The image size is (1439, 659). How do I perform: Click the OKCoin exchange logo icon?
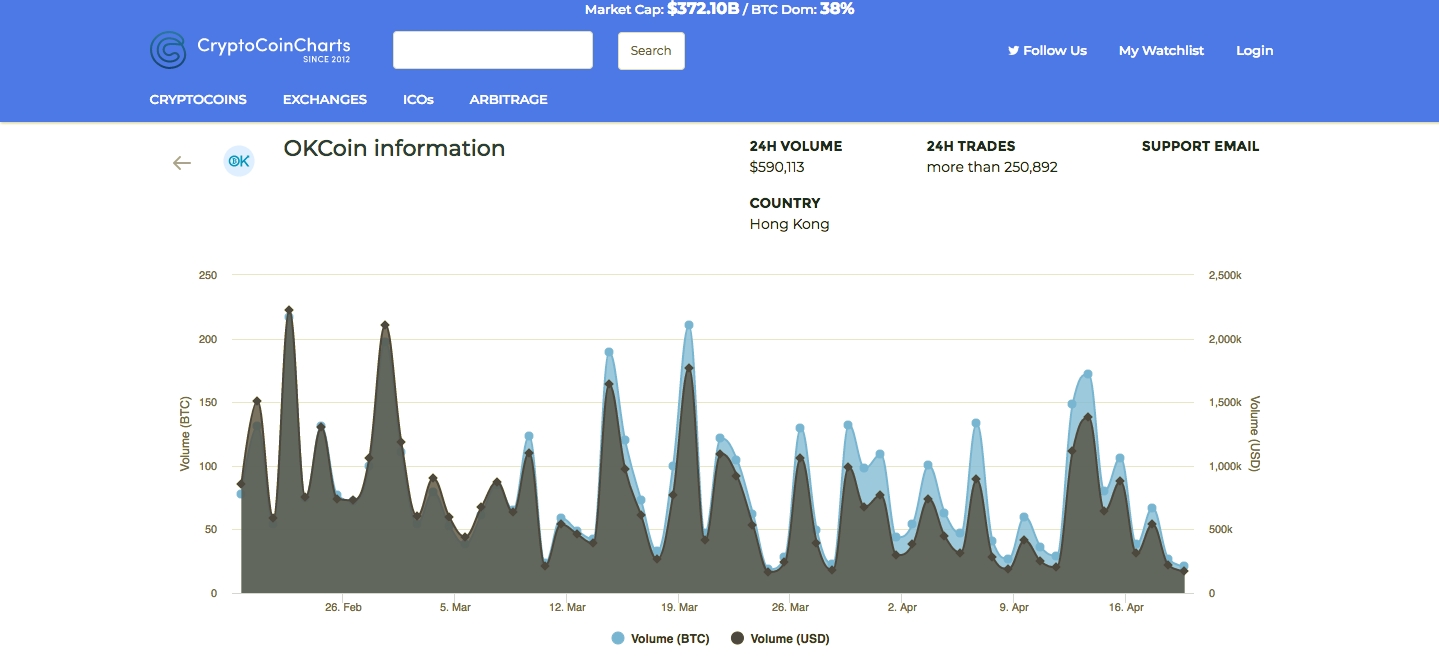239,161
